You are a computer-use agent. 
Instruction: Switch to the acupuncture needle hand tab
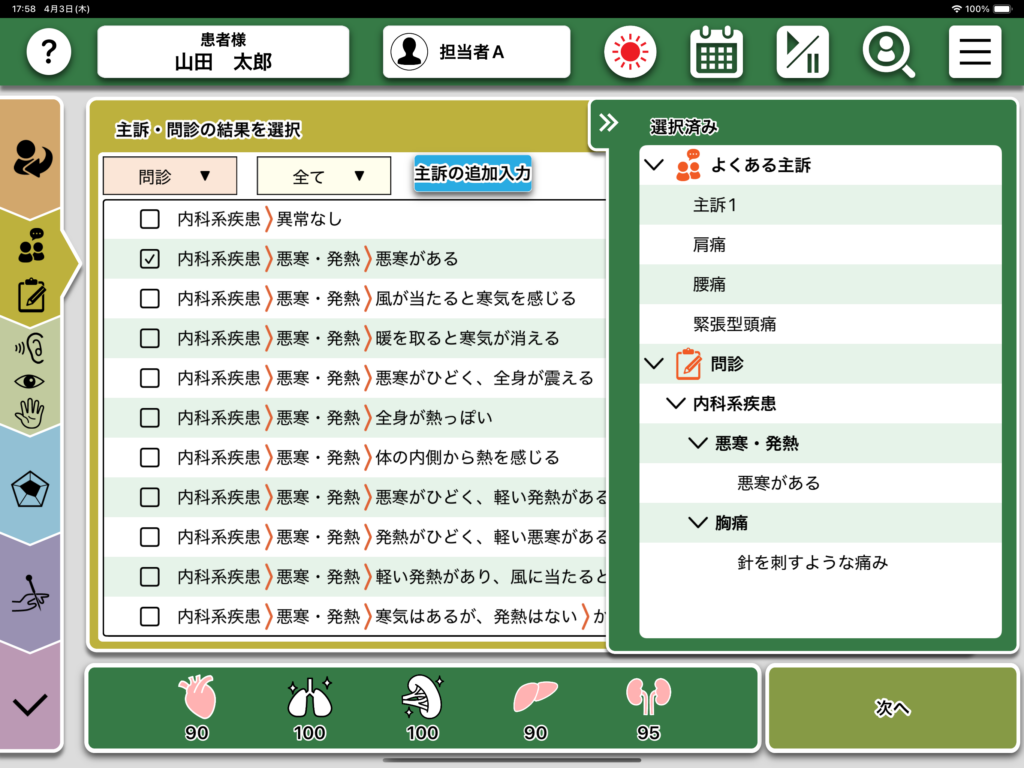[31, 595]
